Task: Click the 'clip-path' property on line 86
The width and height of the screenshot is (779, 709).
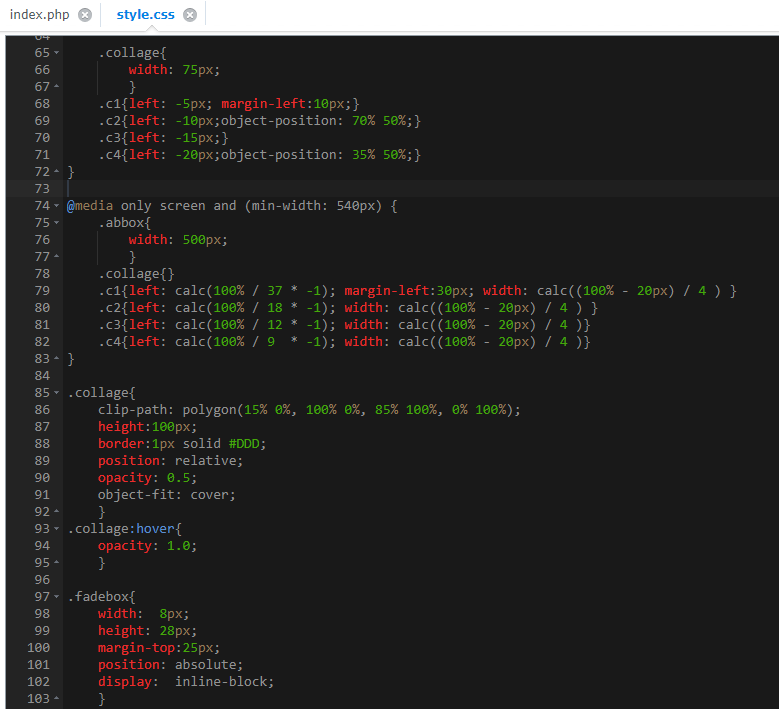Action: (x=132, y=410)
